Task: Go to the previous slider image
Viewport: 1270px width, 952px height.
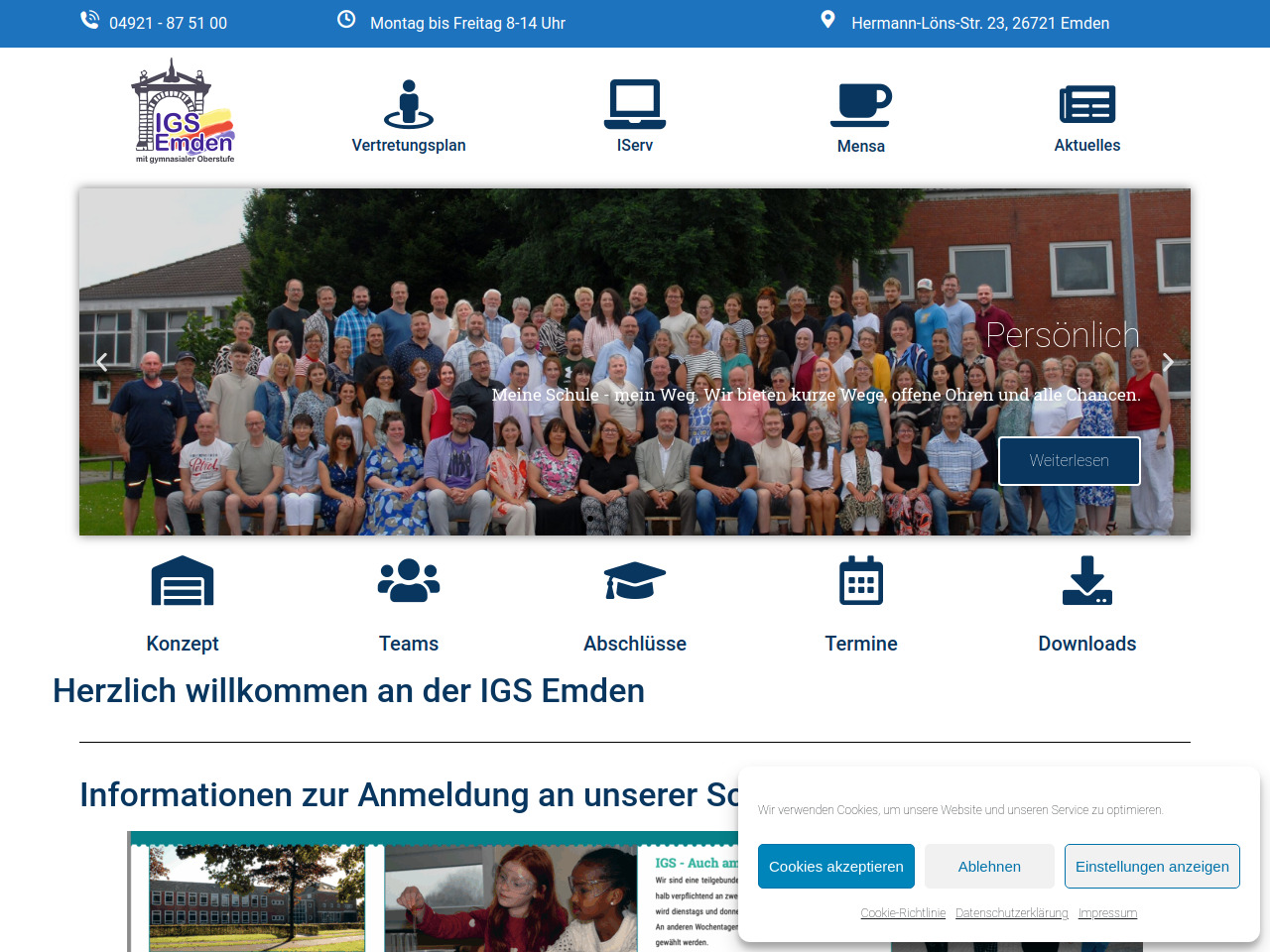Action: click(102, 363)
